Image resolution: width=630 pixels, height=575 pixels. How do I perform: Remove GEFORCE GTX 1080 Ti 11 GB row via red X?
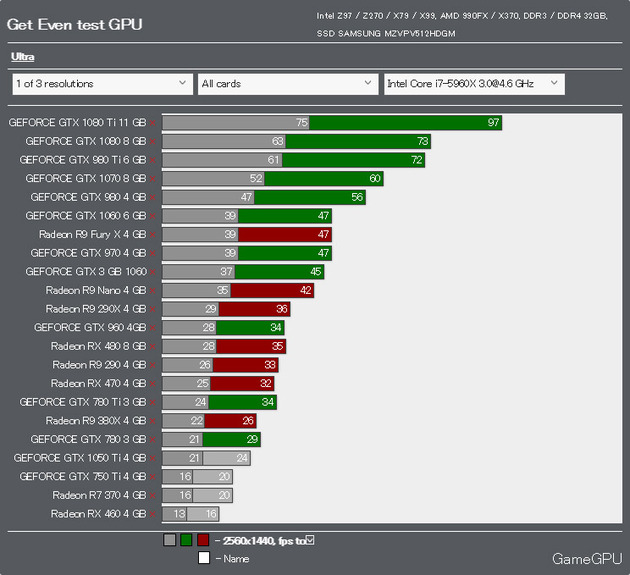[153, 123]
